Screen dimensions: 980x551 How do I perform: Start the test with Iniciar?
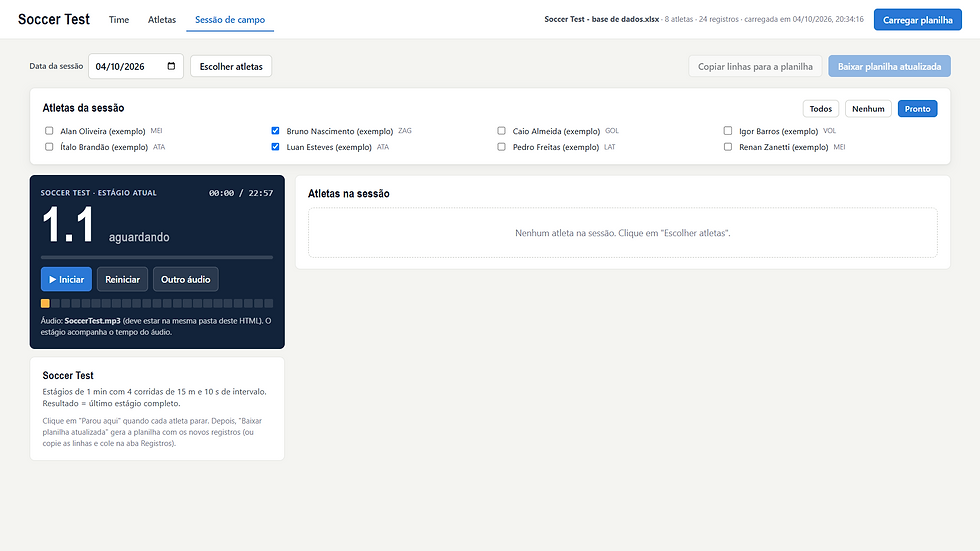tap(66, 279)
